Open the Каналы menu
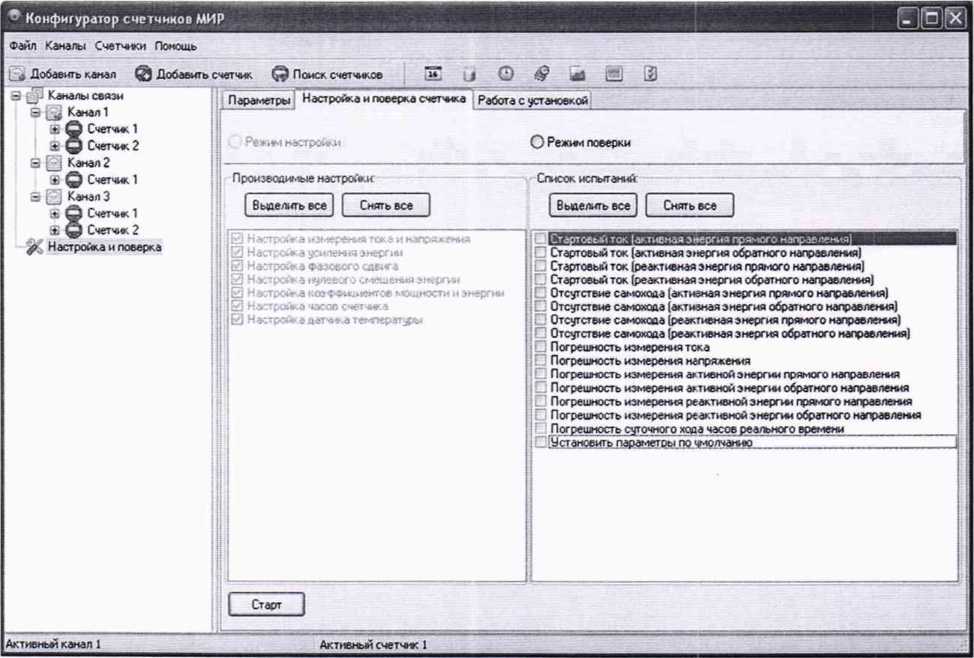 65,47
